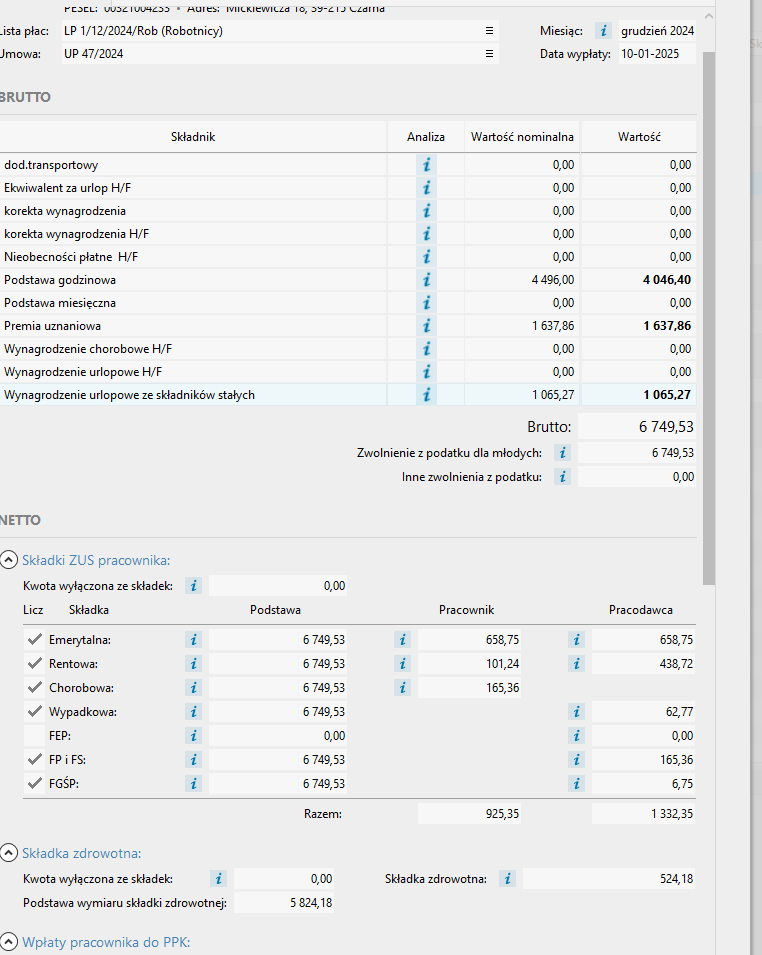Open the Lista płac selection list button

pyautogui.click(x=489, y=31)
